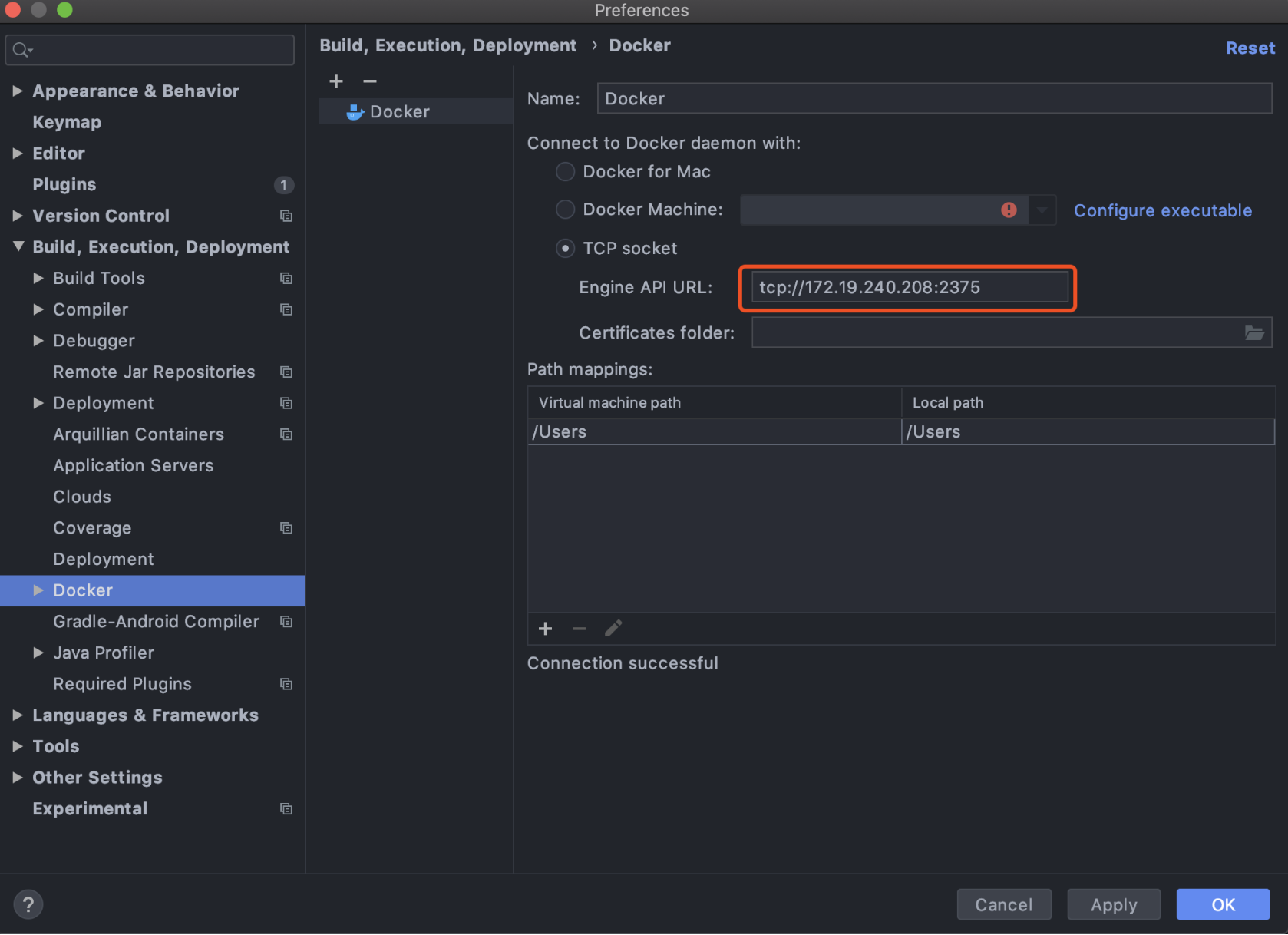Viewport: 1288px width, 935px height.
Task: Remove the selected path mapping with the minus icon
Action: [579, 629]
